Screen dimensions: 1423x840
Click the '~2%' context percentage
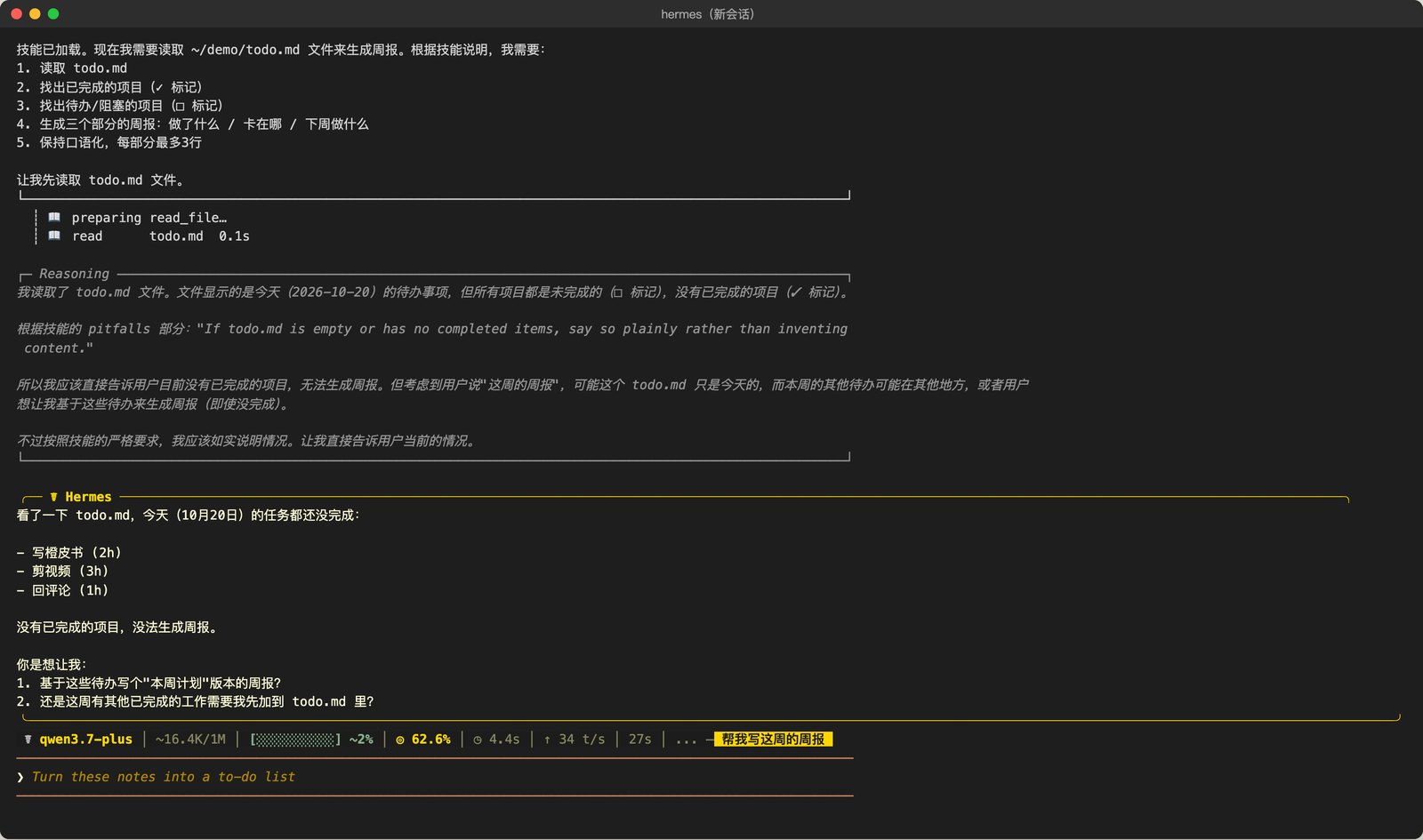(361, 740)
